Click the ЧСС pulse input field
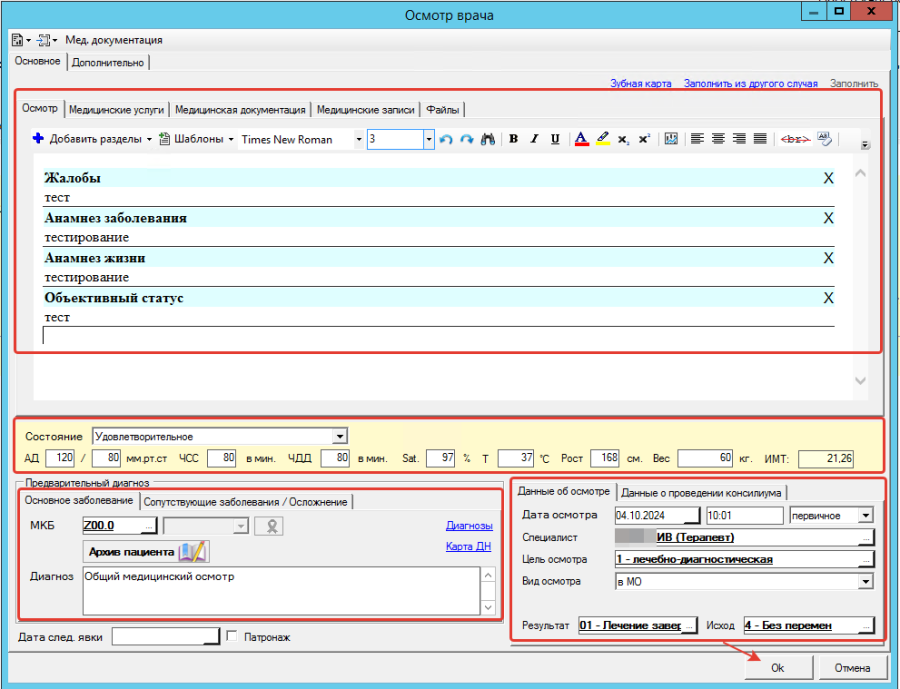 pyautogui.click(x=222, y=458)
